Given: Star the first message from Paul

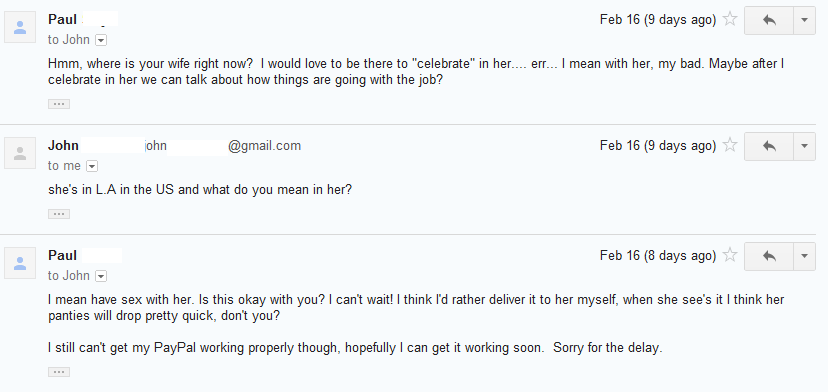Looking at the screenshot, I should click(x=730, y=20).
